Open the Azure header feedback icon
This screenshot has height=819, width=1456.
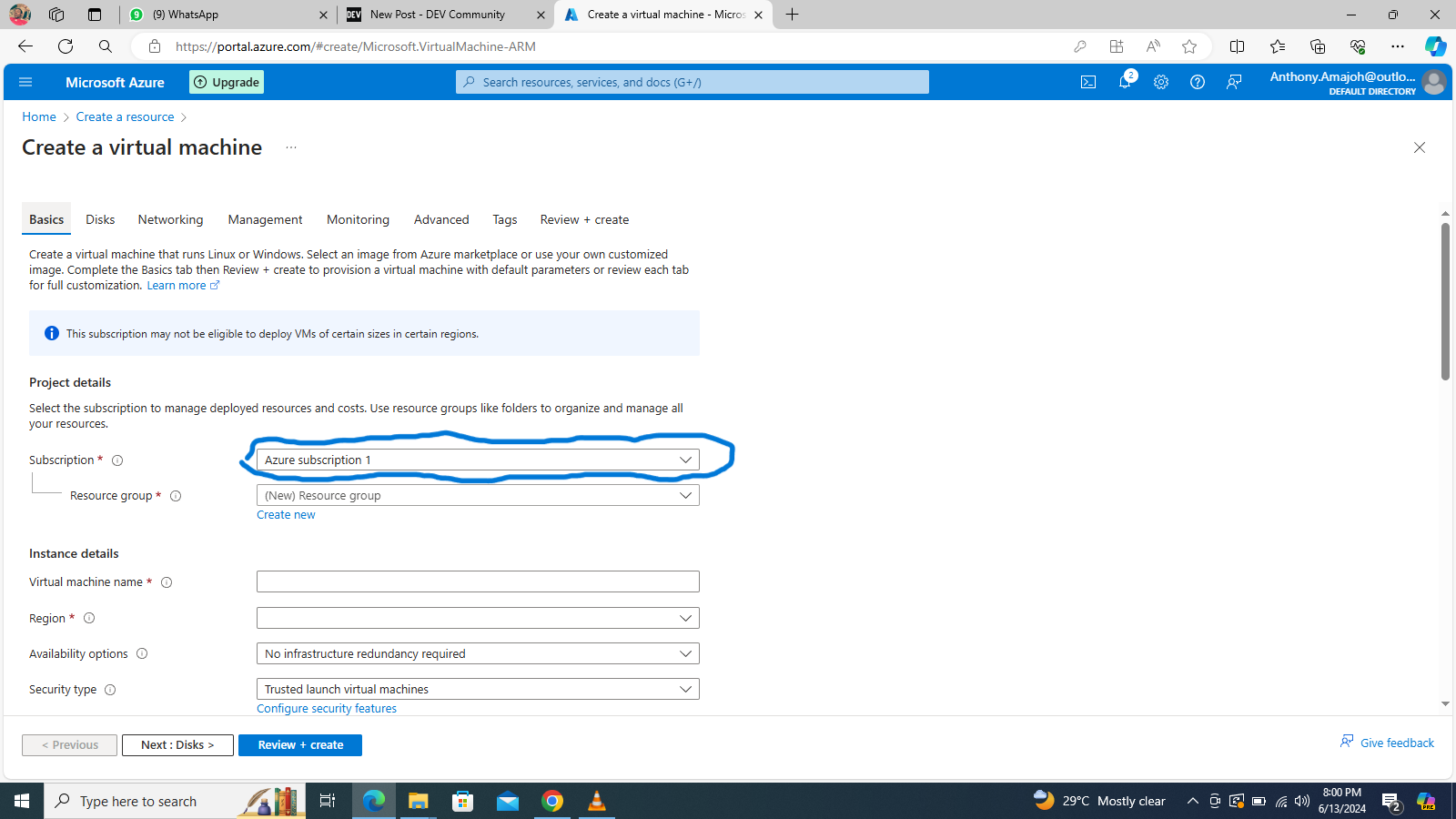click(1234, 82)
